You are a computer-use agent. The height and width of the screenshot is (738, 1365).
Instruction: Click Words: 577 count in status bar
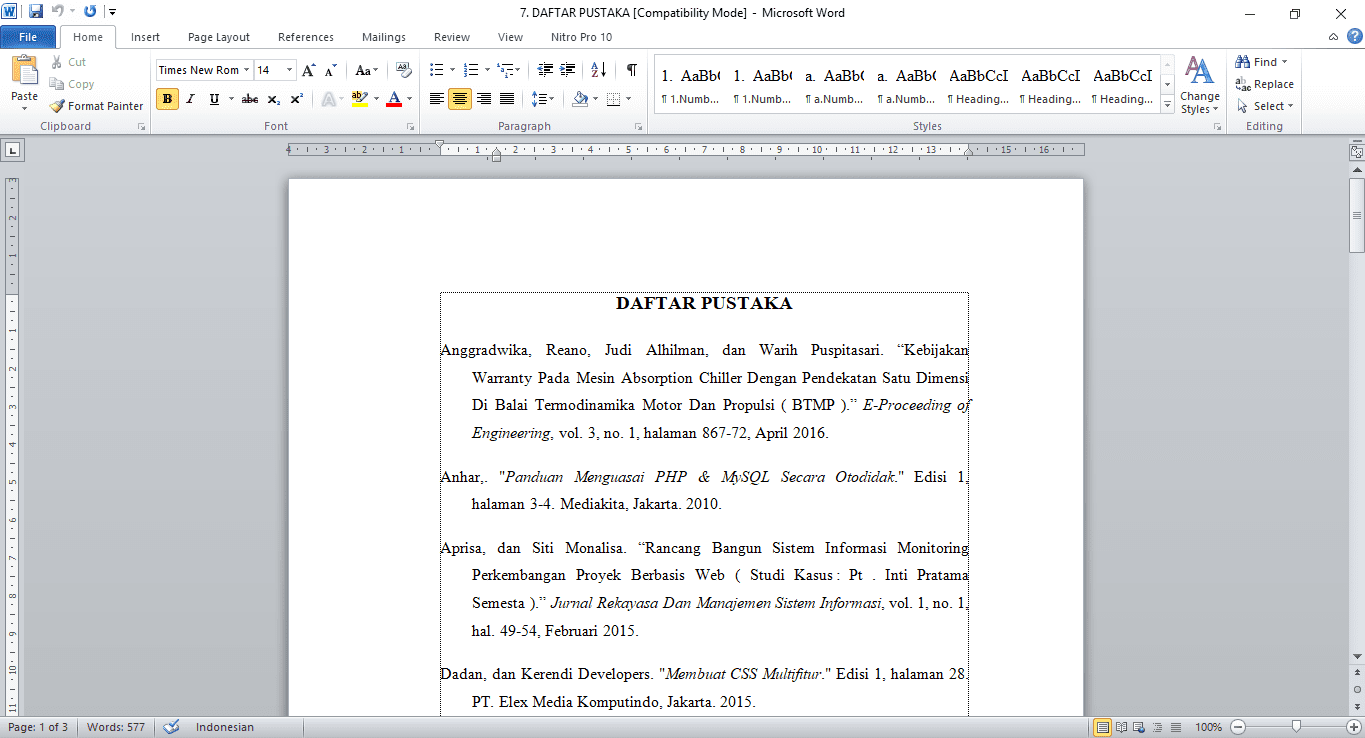(116, 727)
